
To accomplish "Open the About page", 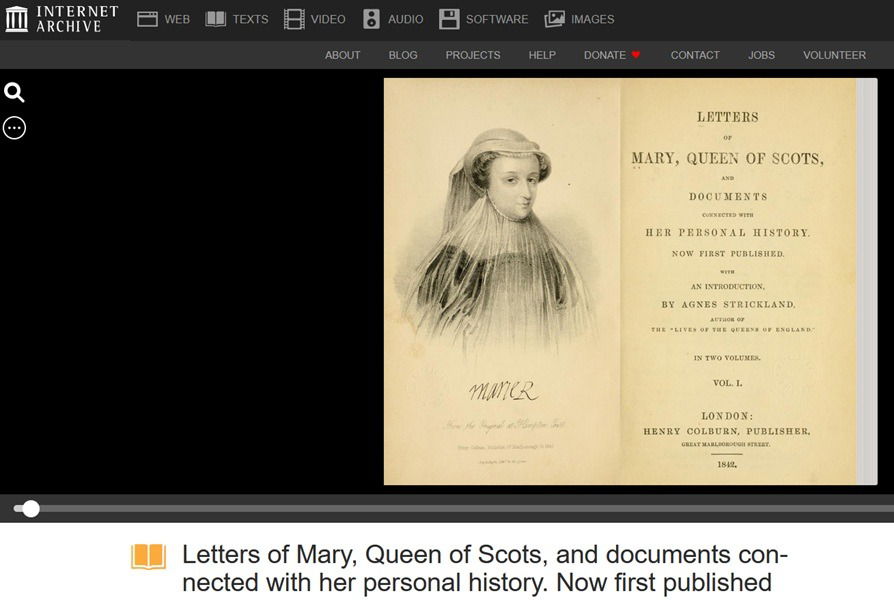I will pyautogui.click(x=342, y=55).
